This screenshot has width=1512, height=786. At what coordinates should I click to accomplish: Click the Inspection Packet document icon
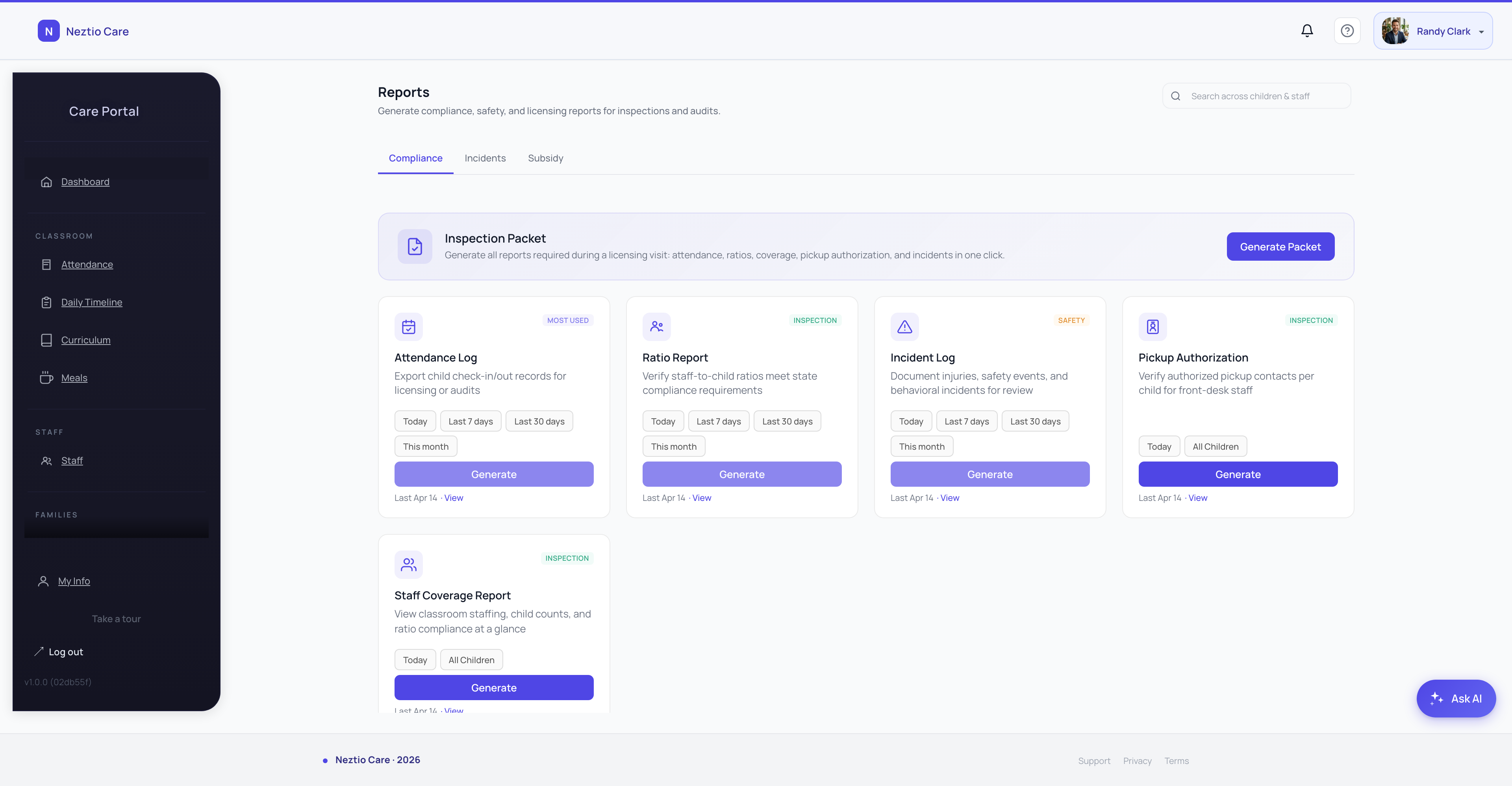415,247
